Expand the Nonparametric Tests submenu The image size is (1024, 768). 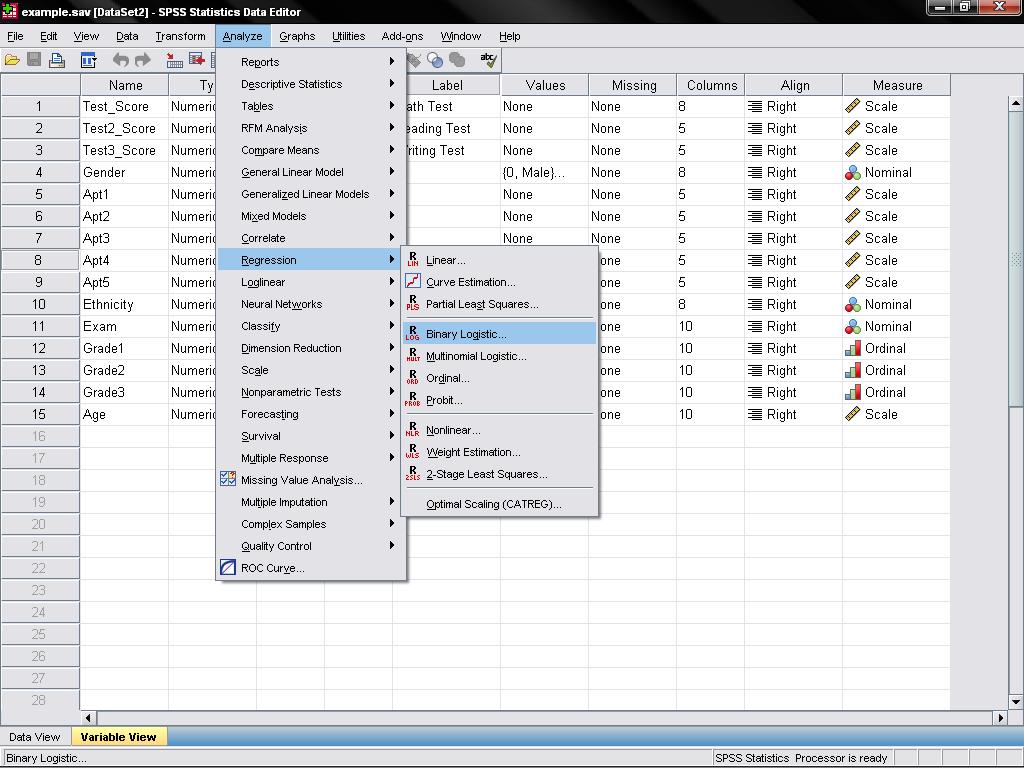point(290,392)
